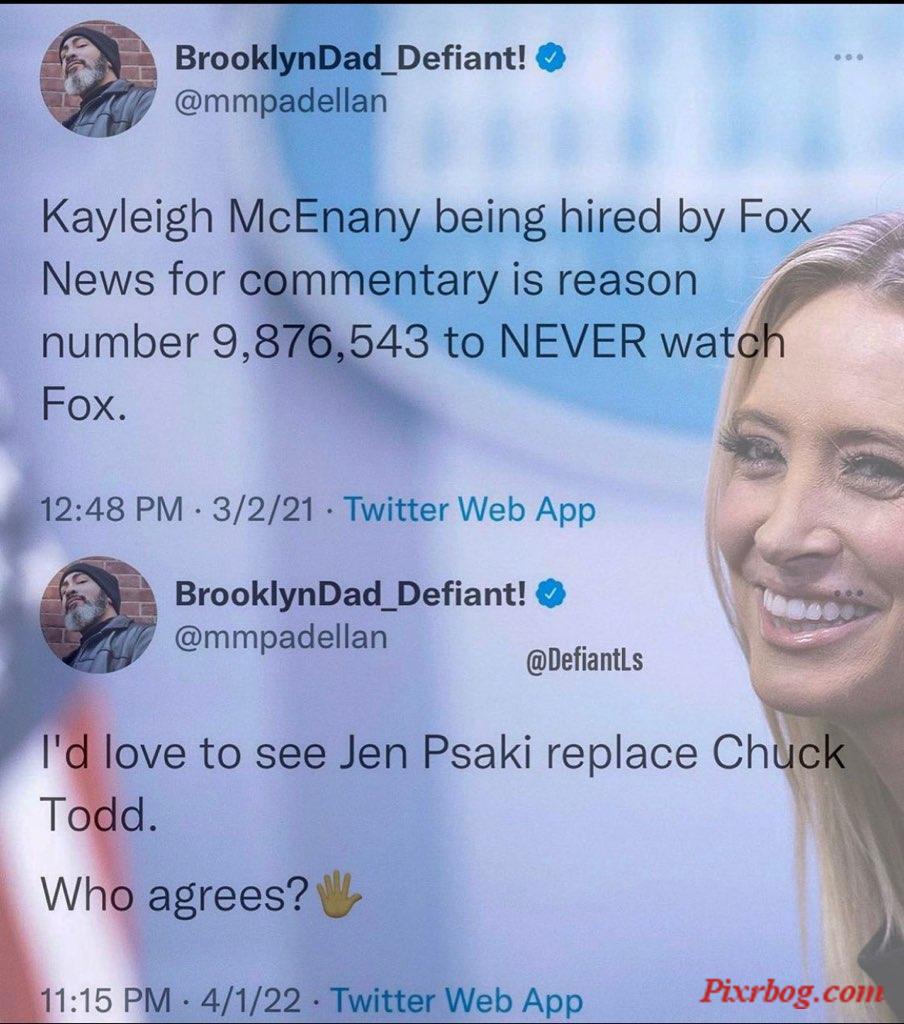The width and height of the screenshot is (904, 1024).
Task: Click the 12:48 PM · 3/2/21 timestamp
Action: [x=178, y=509]
